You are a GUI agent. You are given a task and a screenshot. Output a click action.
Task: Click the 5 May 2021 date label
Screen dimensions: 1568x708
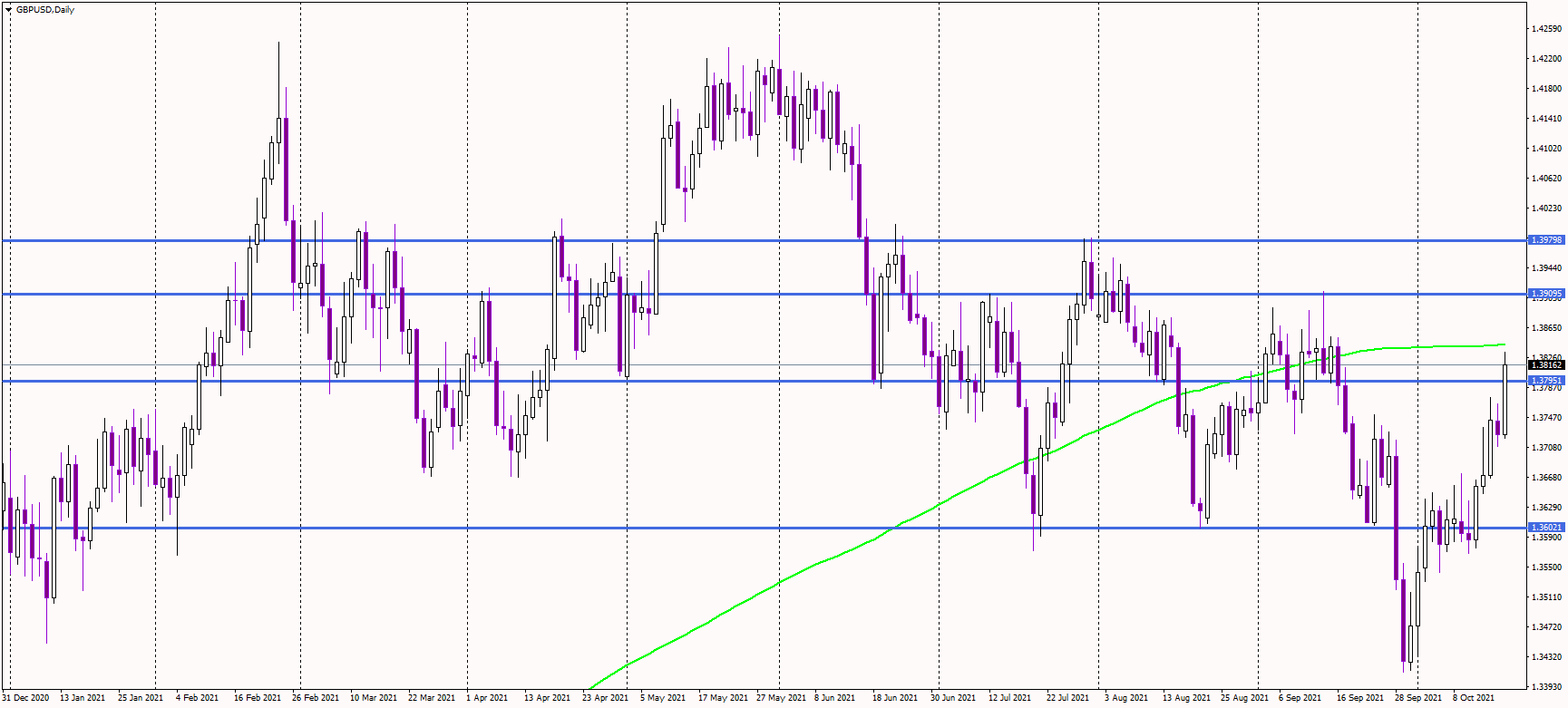point(663,698)
